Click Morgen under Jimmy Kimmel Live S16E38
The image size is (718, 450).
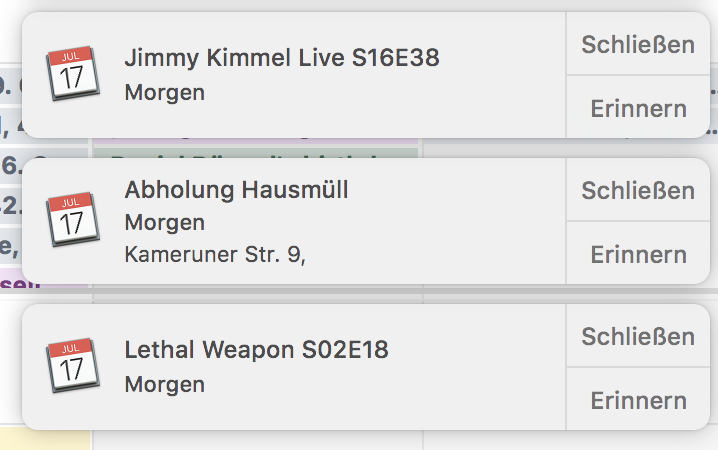tap(165, 93)
